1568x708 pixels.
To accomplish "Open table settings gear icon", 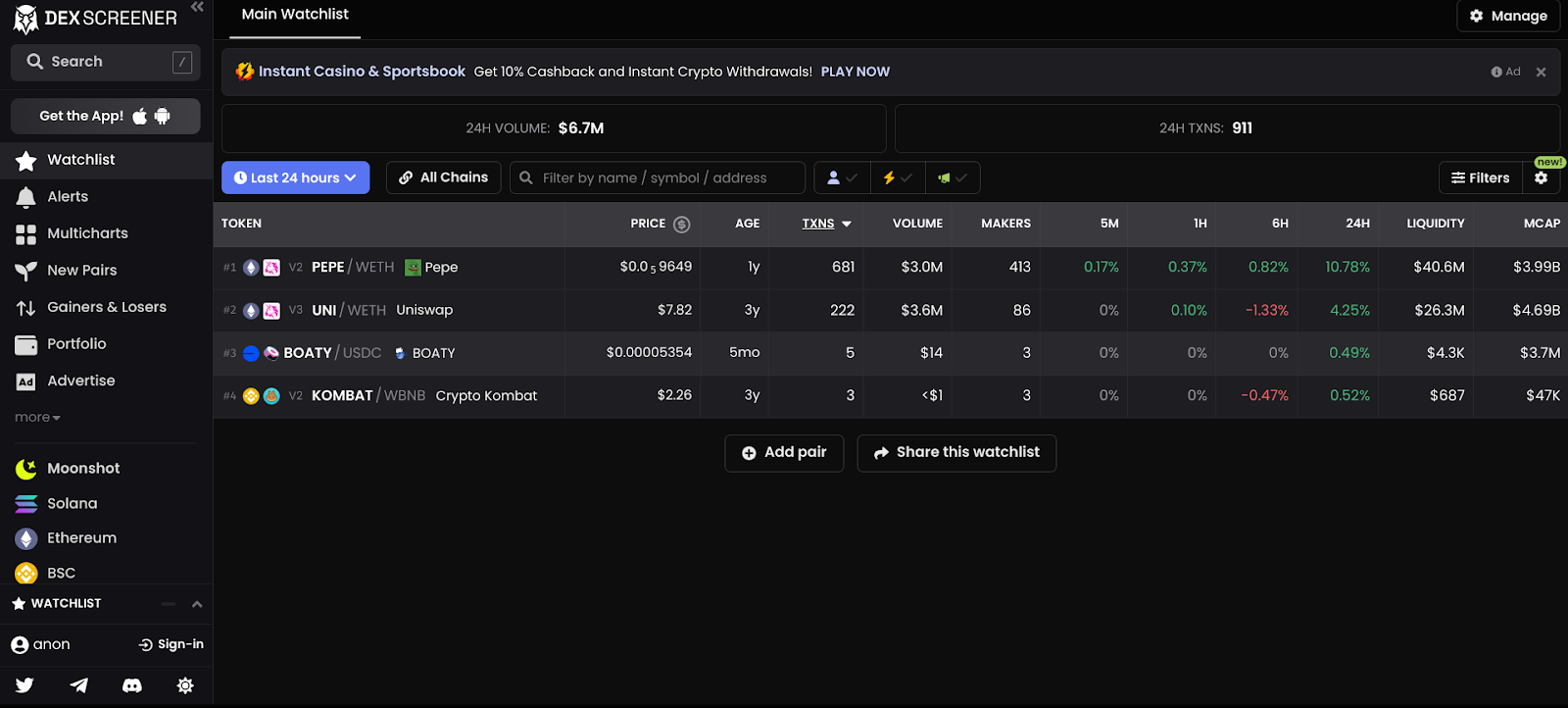I will 1542,177.
